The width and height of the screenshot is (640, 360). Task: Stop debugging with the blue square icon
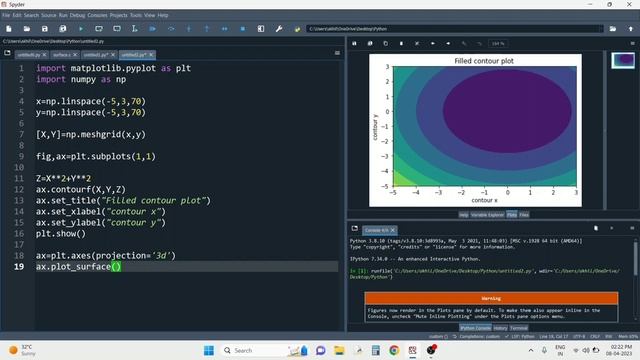[242, 29]
